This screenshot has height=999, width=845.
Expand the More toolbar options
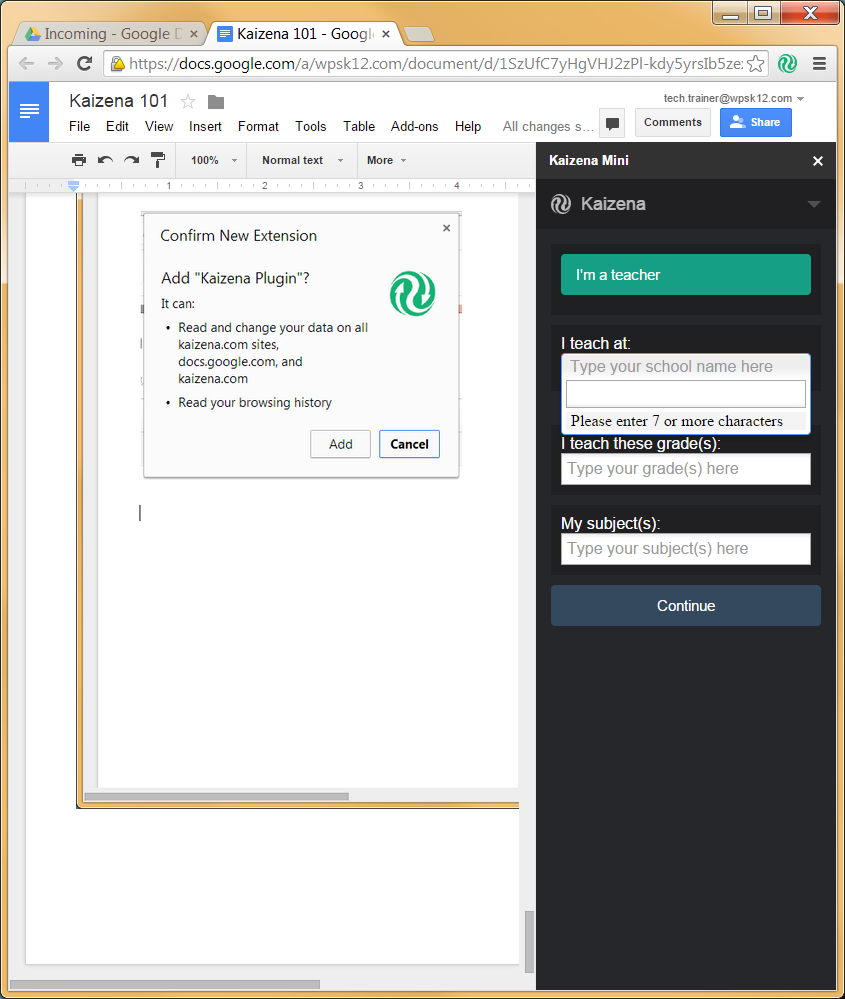(386, 161)
